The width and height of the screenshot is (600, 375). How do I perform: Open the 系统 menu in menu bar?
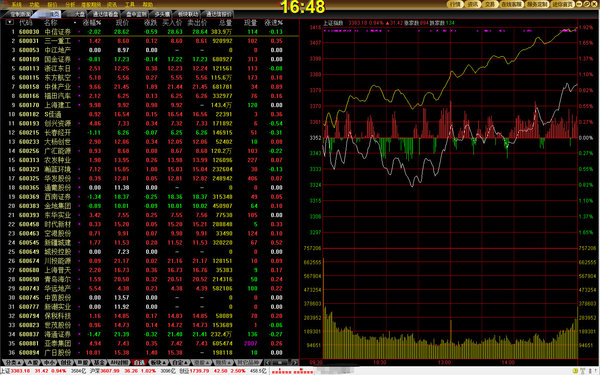16,4
